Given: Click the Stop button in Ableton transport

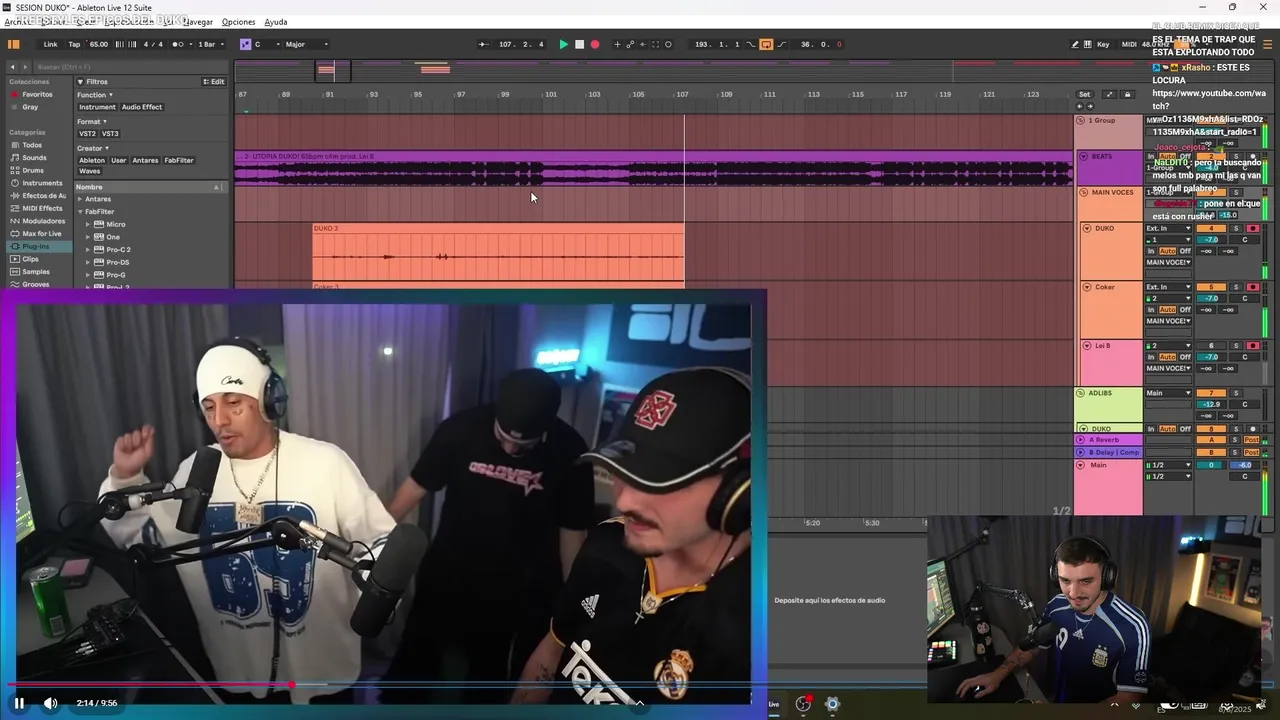Looking at the screenshot, I should coord(579,44).
